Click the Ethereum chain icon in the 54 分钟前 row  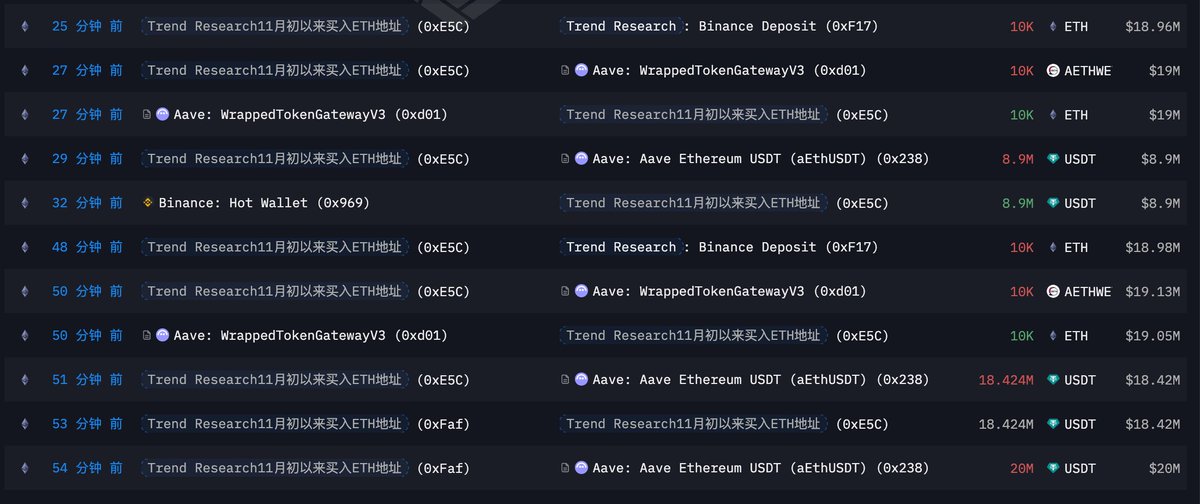pyautogui.click(x=26, y=468)
